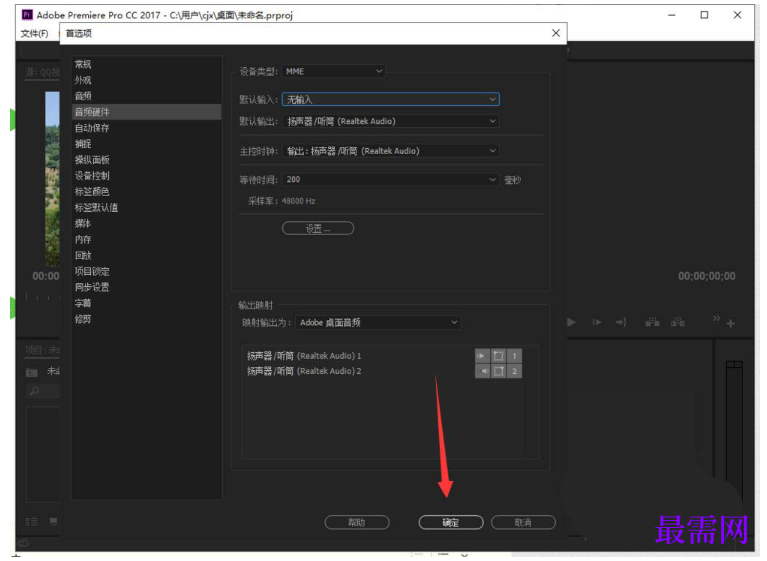Open the 媒体 preferences category

click(83, 224)
